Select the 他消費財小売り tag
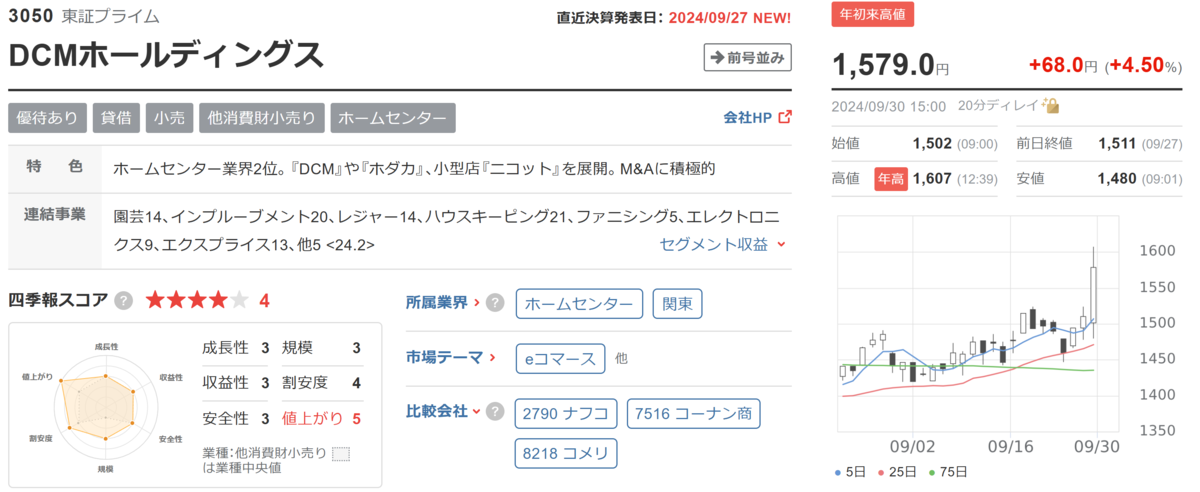 click(x=261, y=117)
